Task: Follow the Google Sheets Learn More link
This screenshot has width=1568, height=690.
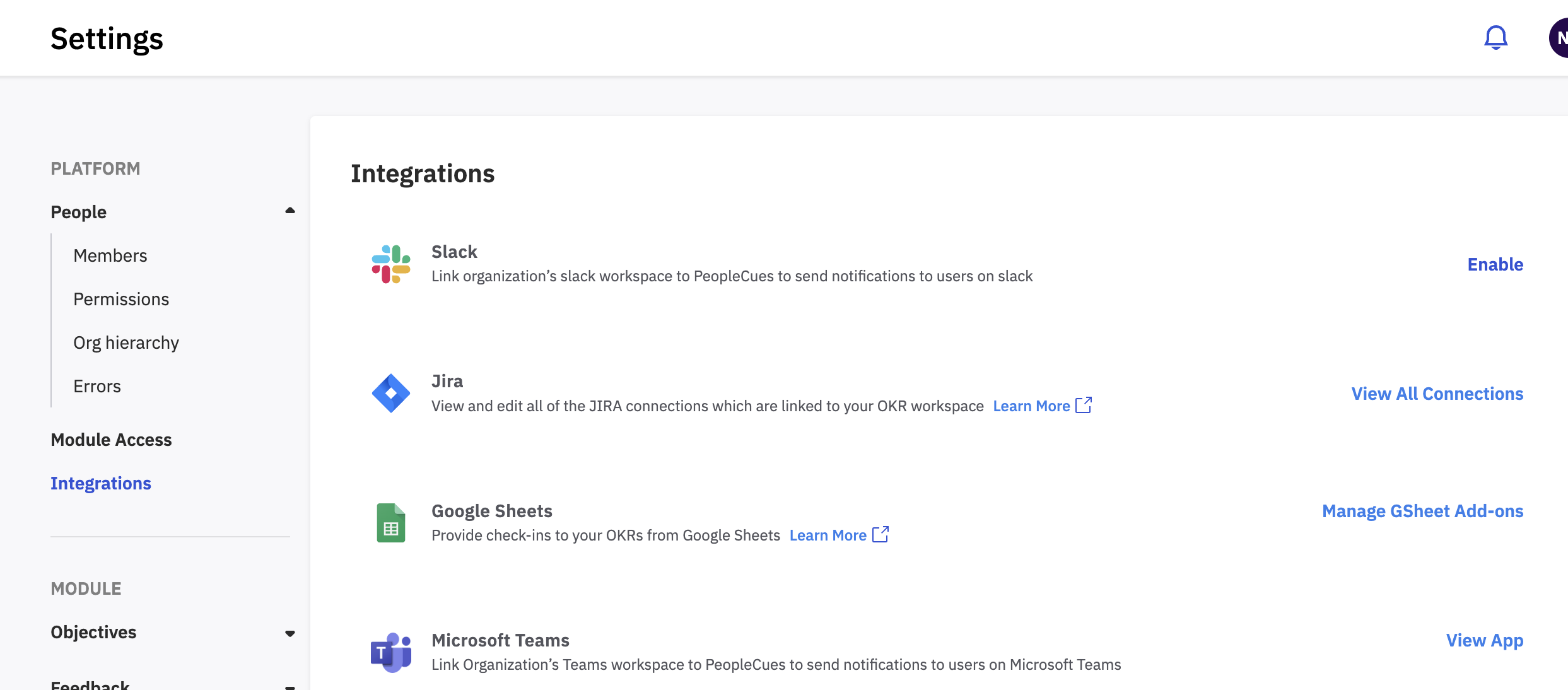Action: click(828, 535)
